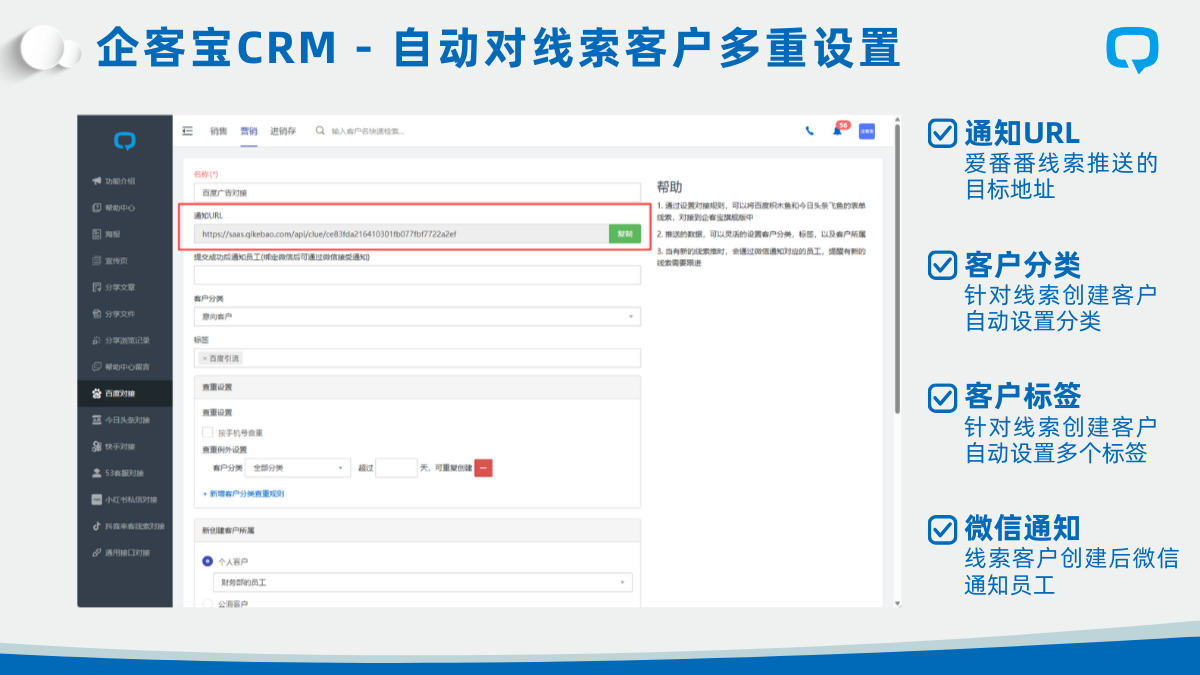Open the 全部分类 dropdown in 查重例外设置
Image resolution: width=1200 pixels, height=675 pixels.
(x=299, y=468)
